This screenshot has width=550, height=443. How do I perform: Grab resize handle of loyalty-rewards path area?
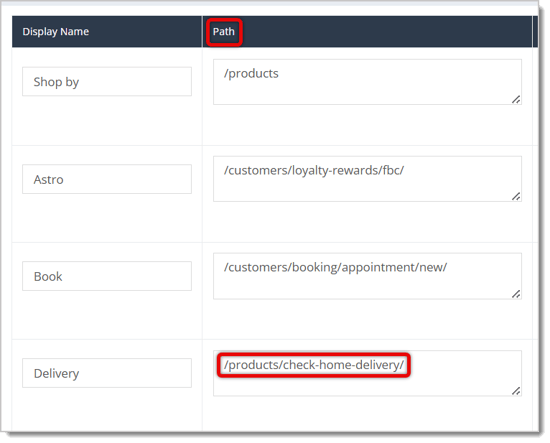tap(516, 196)
